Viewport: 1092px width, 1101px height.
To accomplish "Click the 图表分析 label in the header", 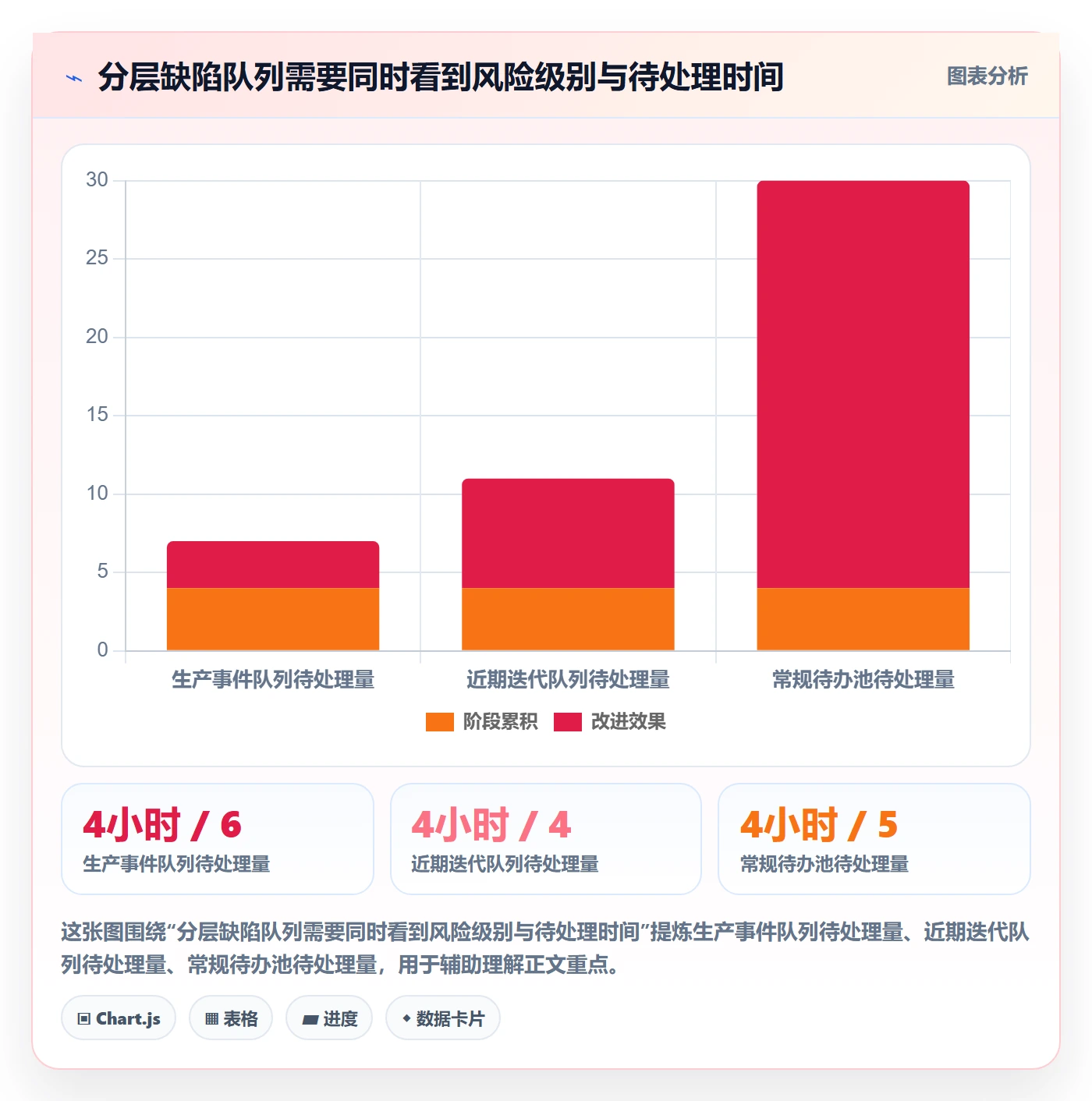I will [987, 76].
